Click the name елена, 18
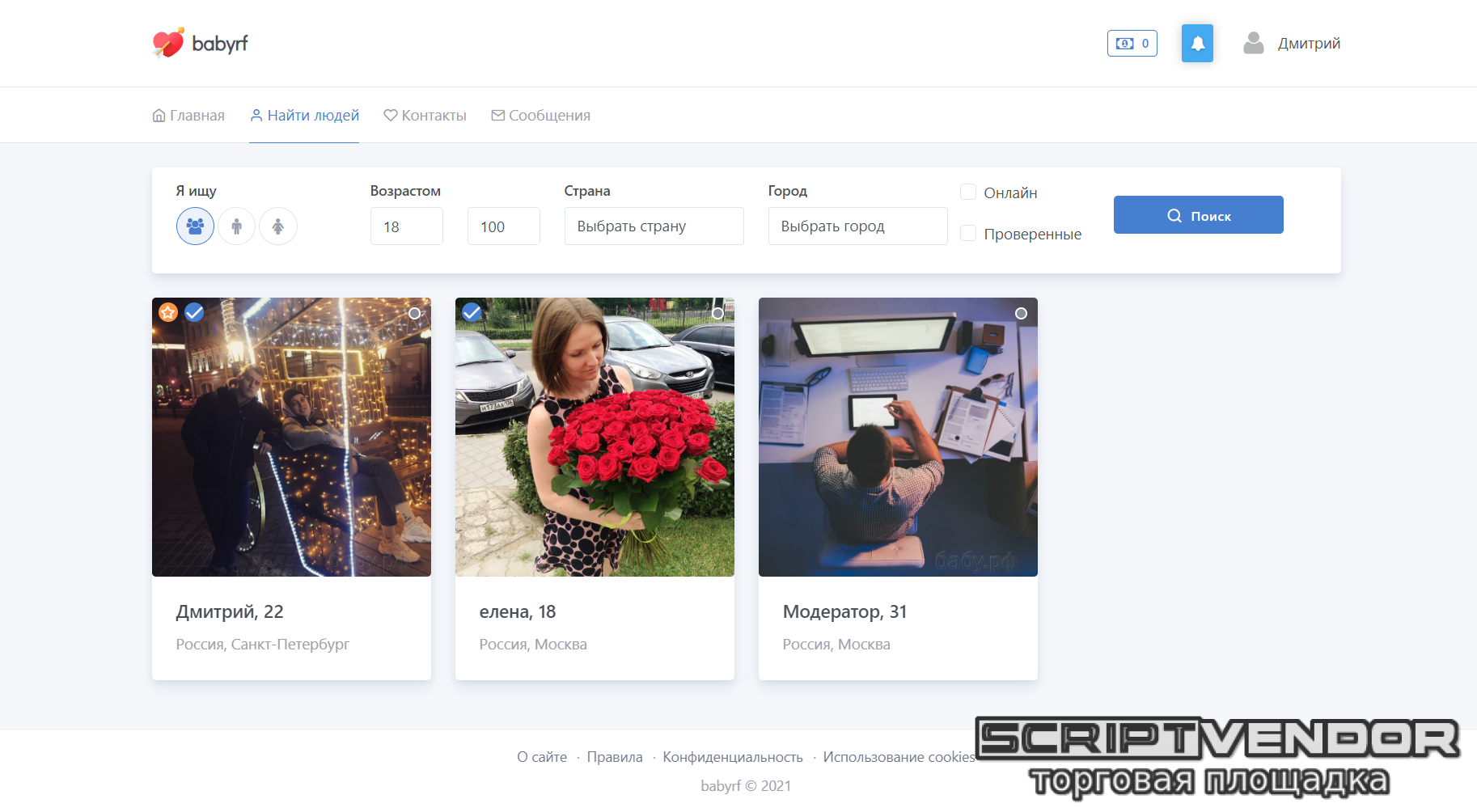Screen dimensions: 1477x812 (x=518, y=612)
